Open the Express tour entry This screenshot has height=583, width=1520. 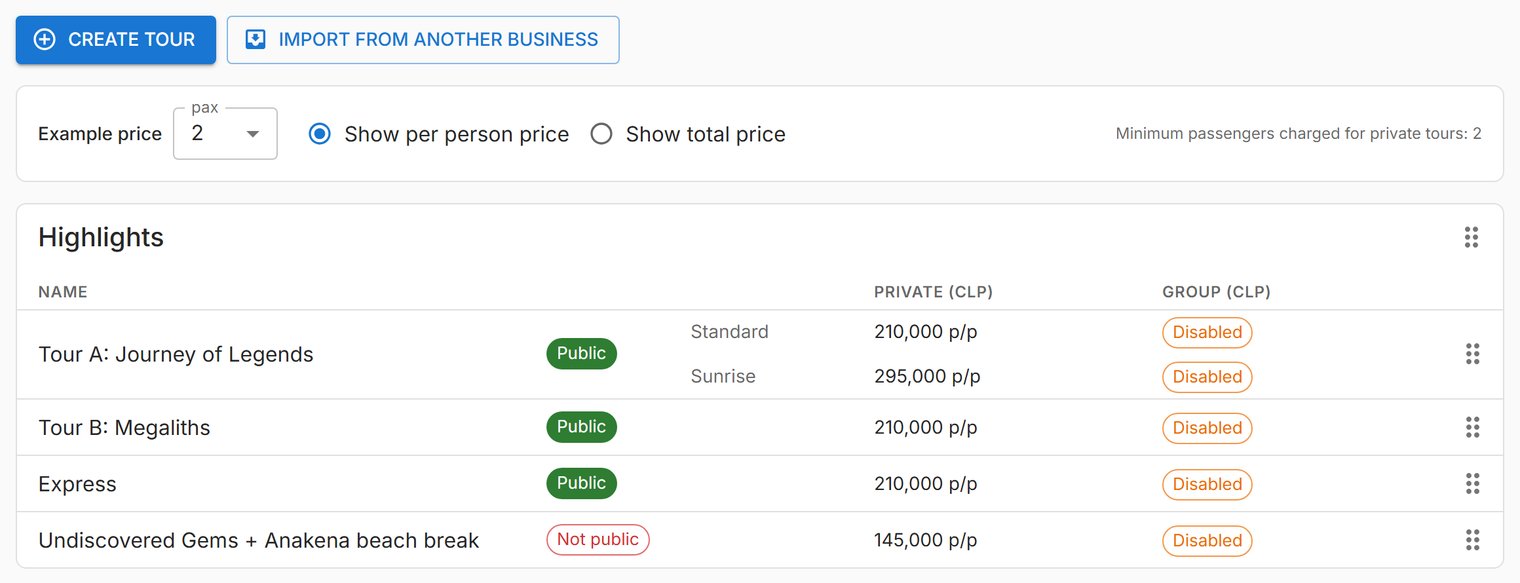77,484
